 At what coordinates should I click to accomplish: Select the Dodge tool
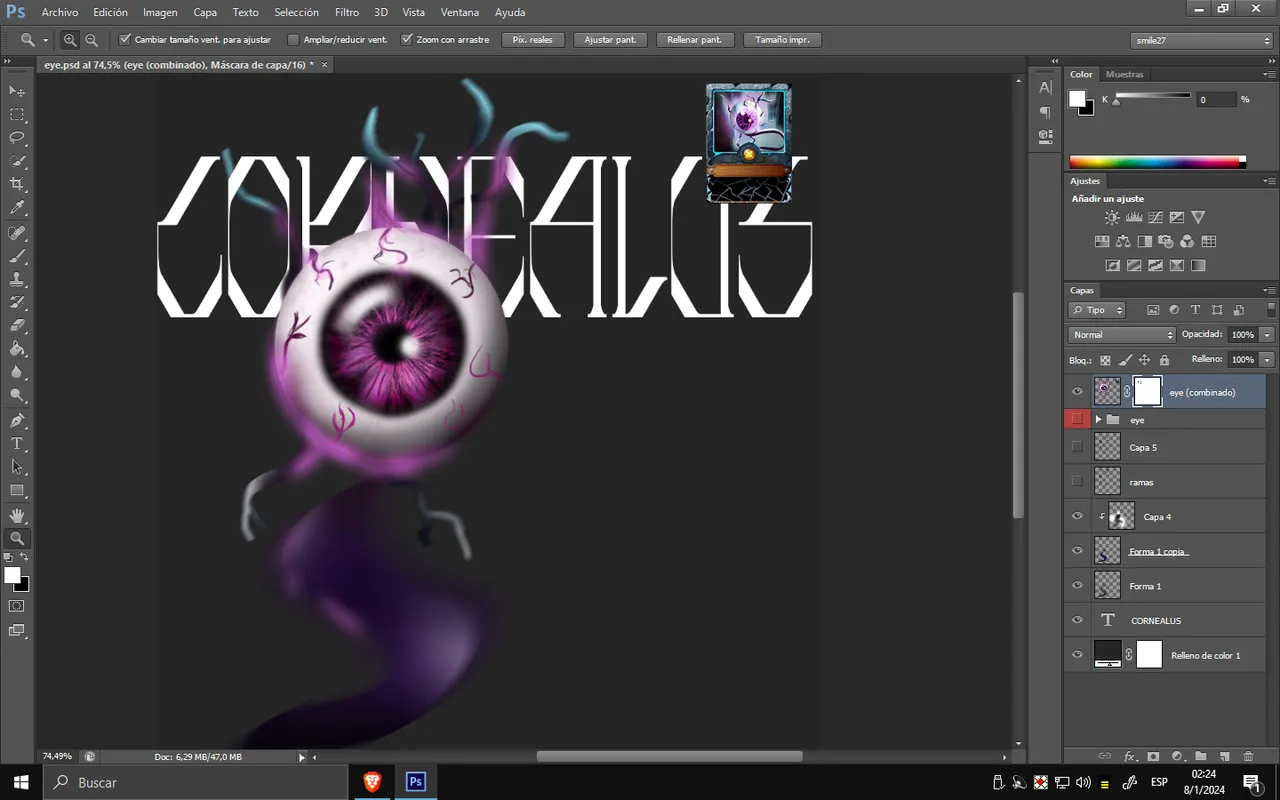(x=17, y=395)
